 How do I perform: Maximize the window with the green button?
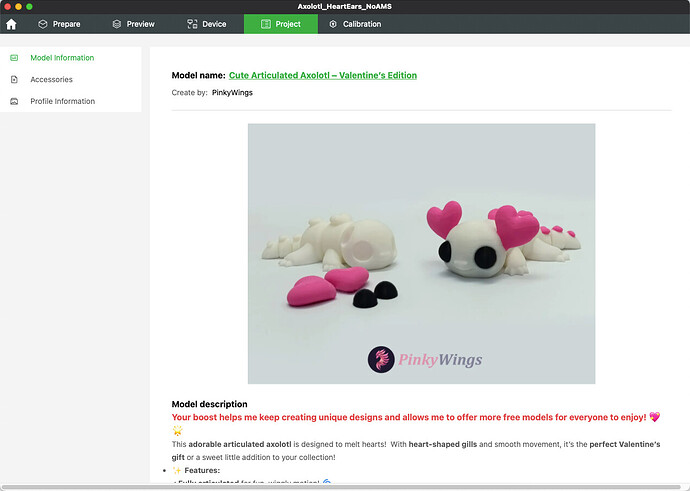pyautogui.click(x=29, y=7)
